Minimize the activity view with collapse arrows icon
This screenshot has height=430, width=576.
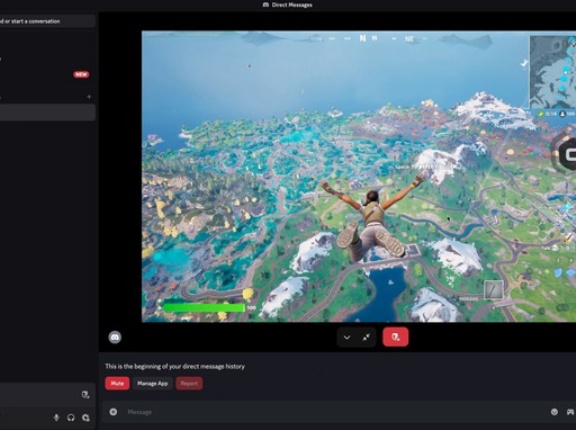click(x=366, y=337)
